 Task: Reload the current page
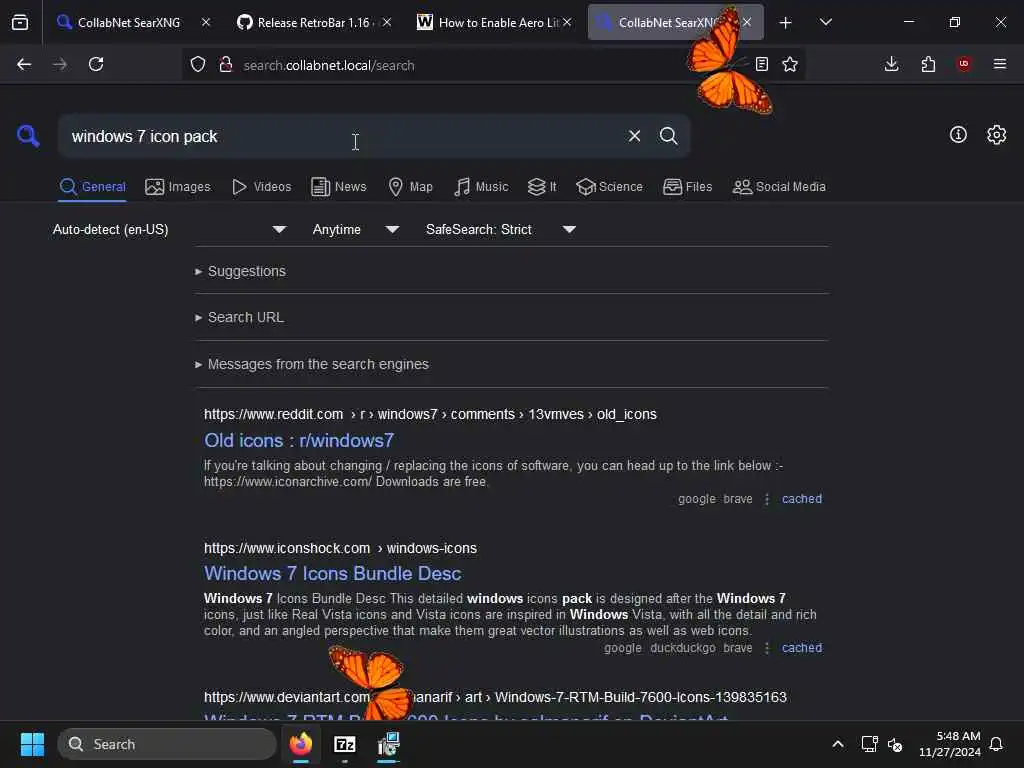96,64
